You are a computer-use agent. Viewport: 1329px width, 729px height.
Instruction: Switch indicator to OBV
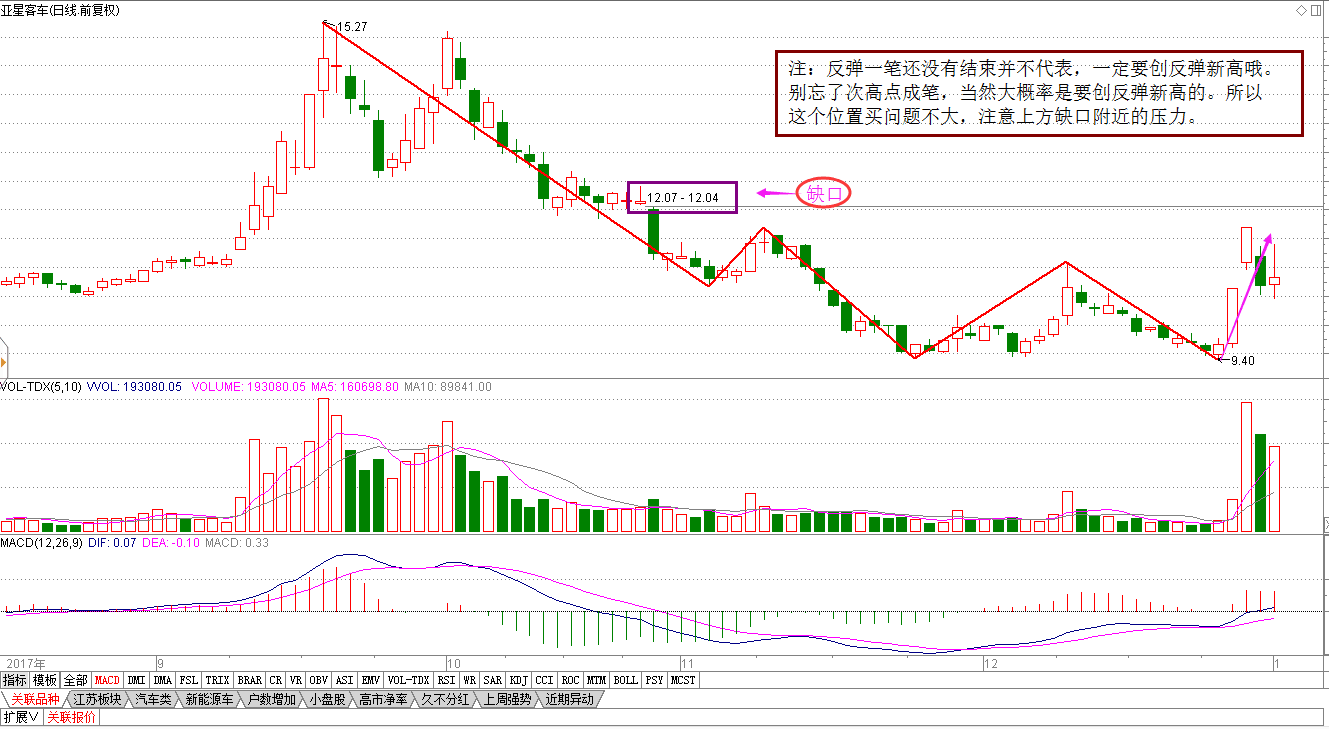(319, 680)
